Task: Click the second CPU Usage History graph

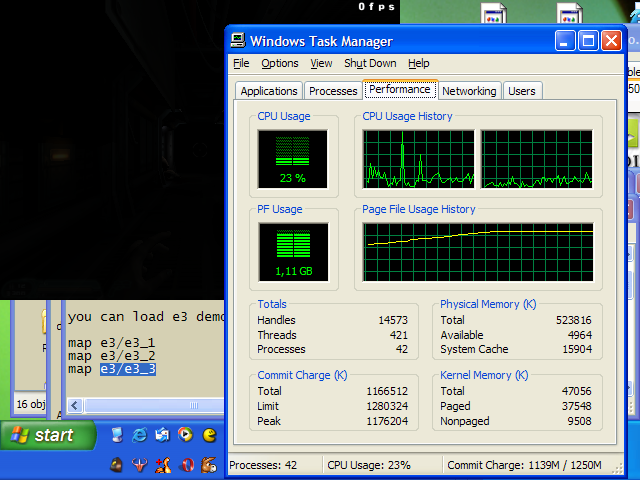Action: point(537,159)
